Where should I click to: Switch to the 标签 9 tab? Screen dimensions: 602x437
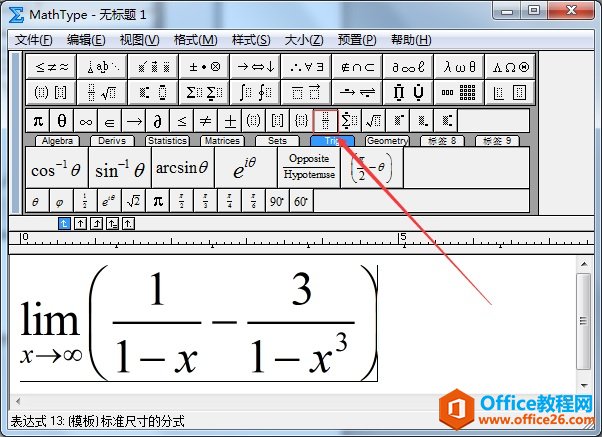(497, 141)
